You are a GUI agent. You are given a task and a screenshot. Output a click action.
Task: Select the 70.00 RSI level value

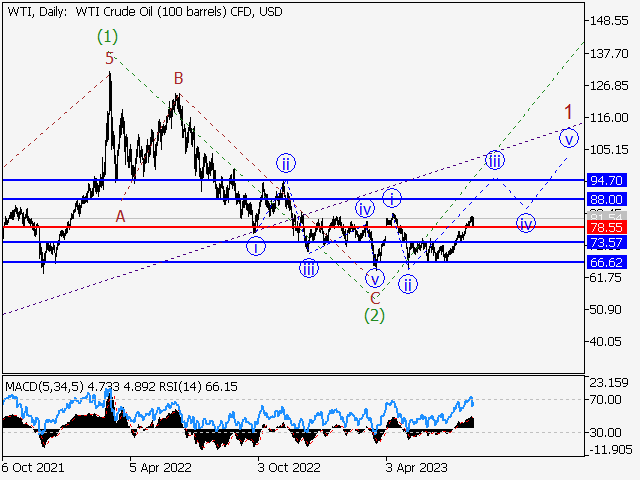(x=606, y=399)
